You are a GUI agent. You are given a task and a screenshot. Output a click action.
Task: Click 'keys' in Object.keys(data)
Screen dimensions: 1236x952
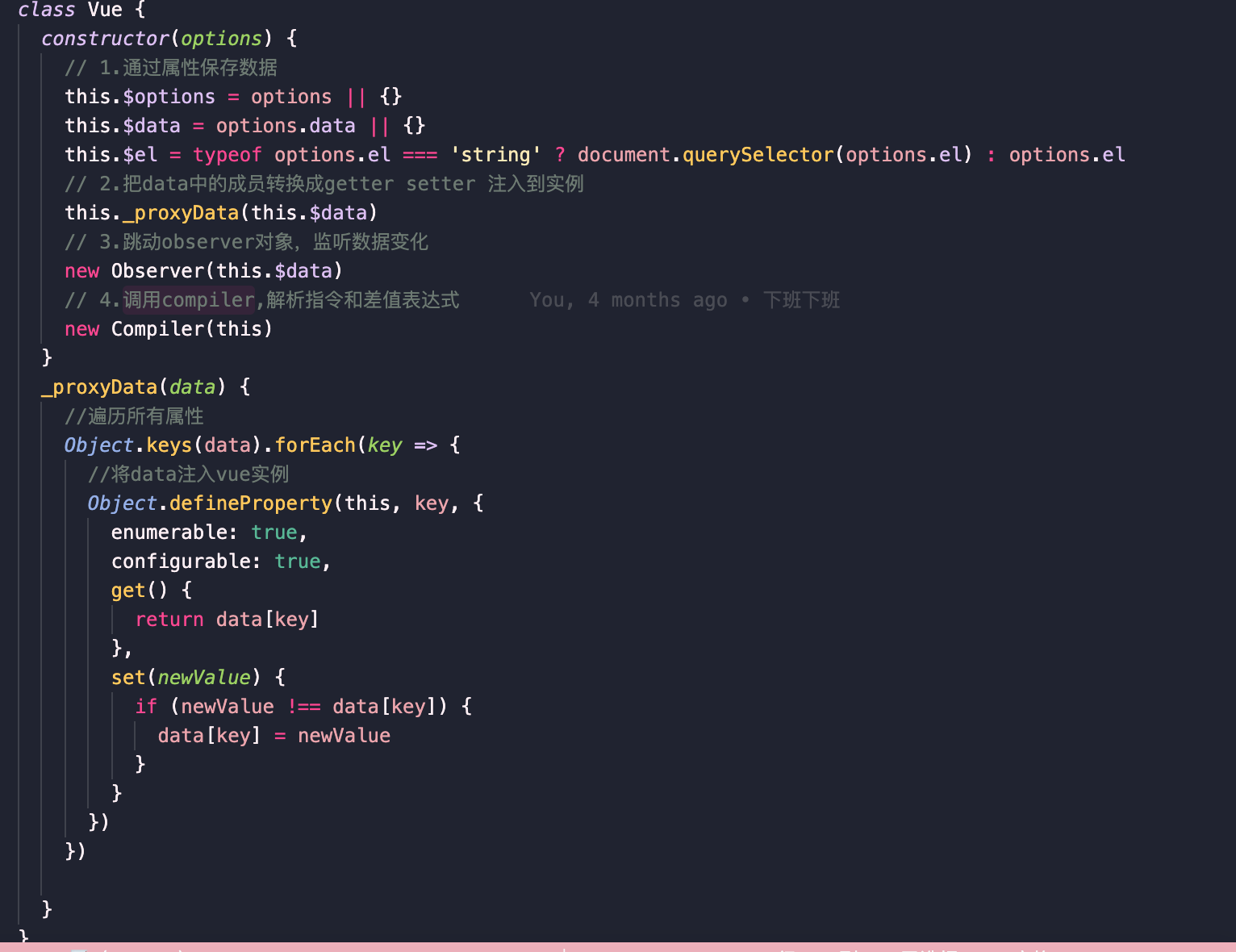pos(169,445)
